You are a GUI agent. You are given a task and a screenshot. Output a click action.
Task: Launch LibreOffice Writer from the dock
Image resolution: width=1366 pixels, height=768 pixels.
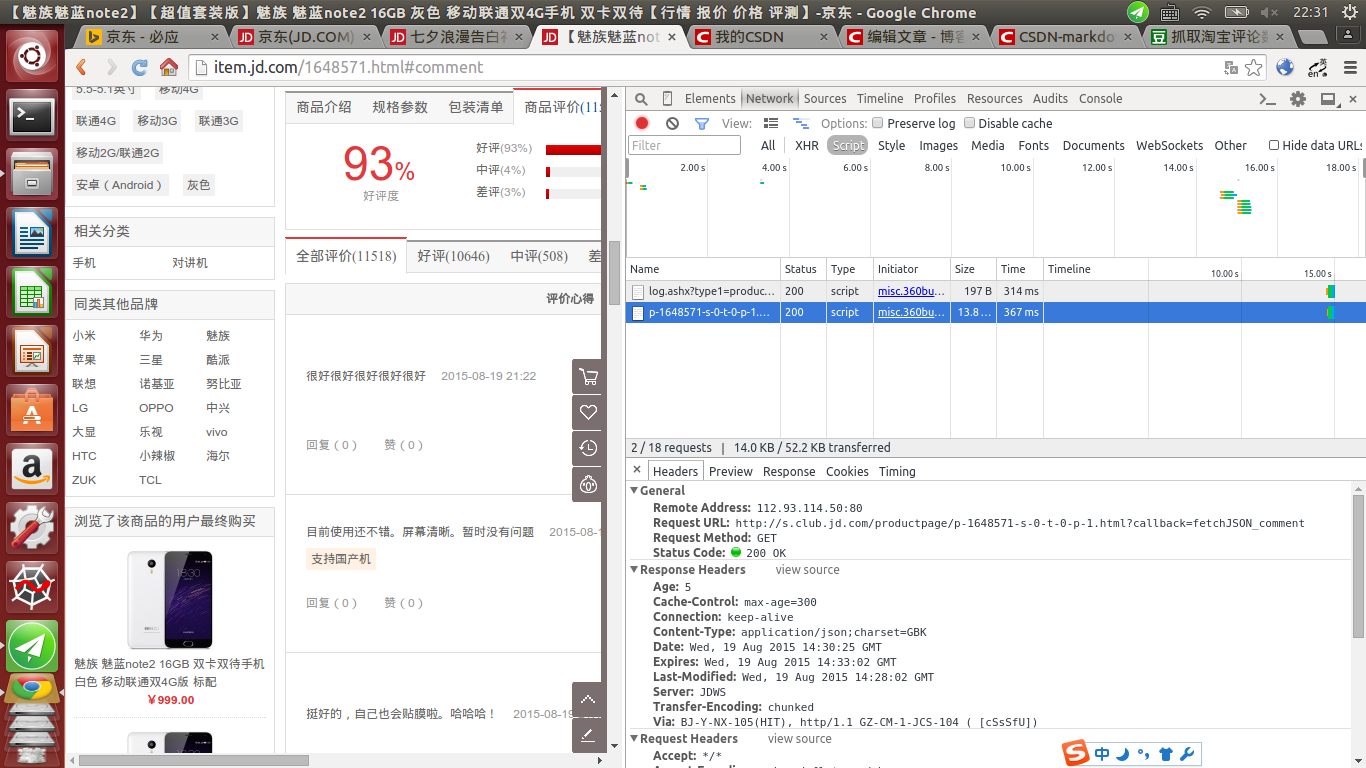tap(32, 234)
